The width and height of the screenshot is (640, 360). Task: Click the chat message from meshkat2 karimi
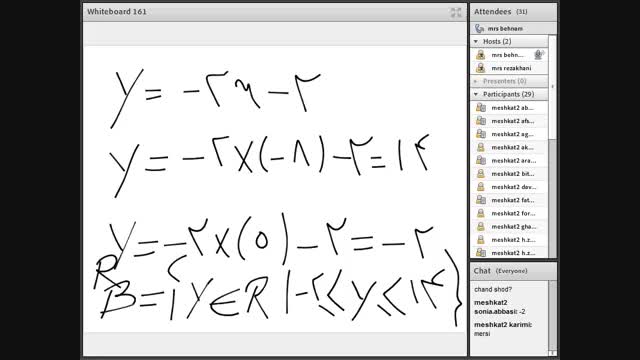pos(503,329)
